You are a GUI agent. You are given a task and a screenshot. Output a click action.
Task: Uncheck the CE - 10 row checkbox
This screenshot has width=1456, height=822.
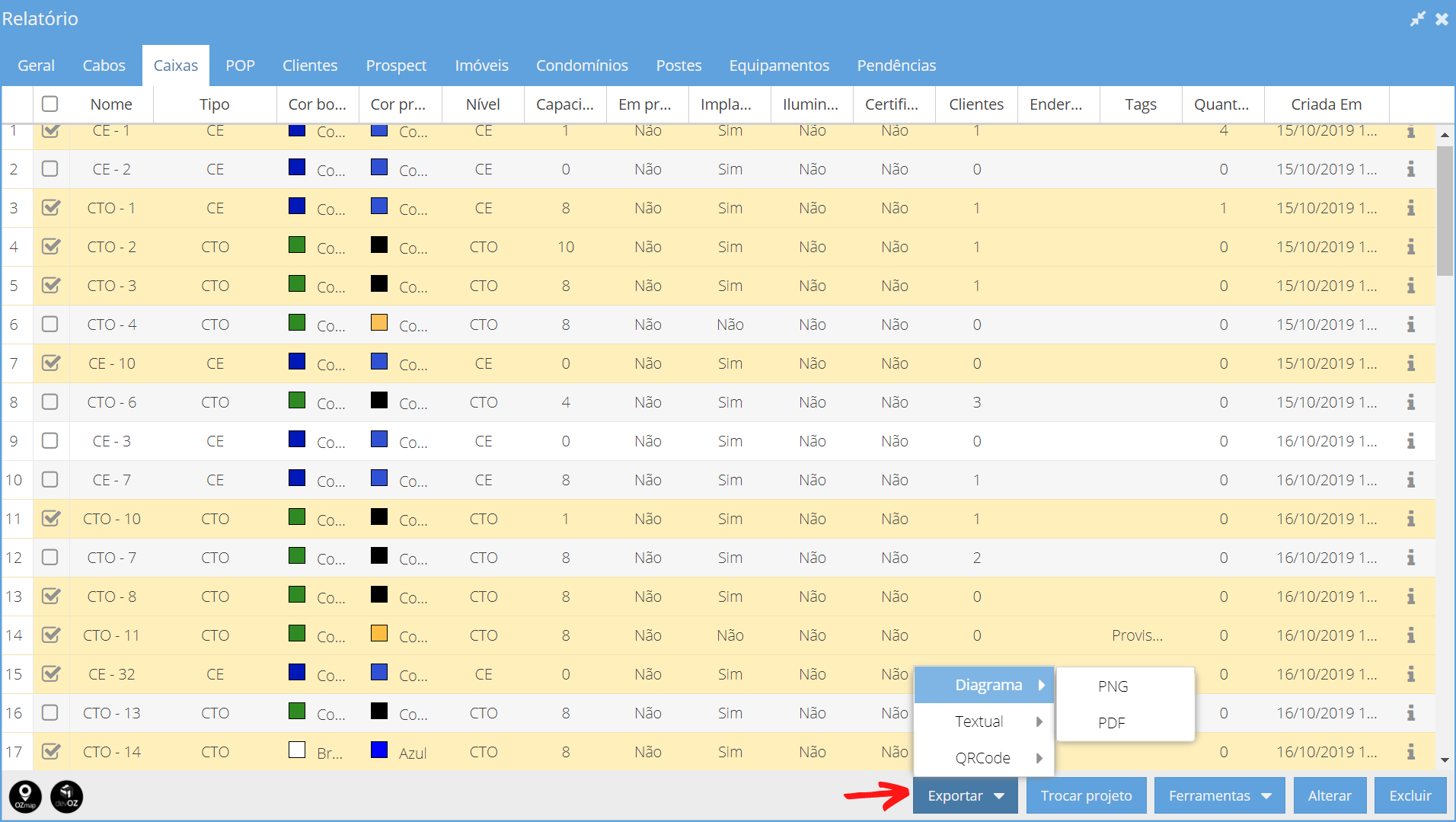51,363
